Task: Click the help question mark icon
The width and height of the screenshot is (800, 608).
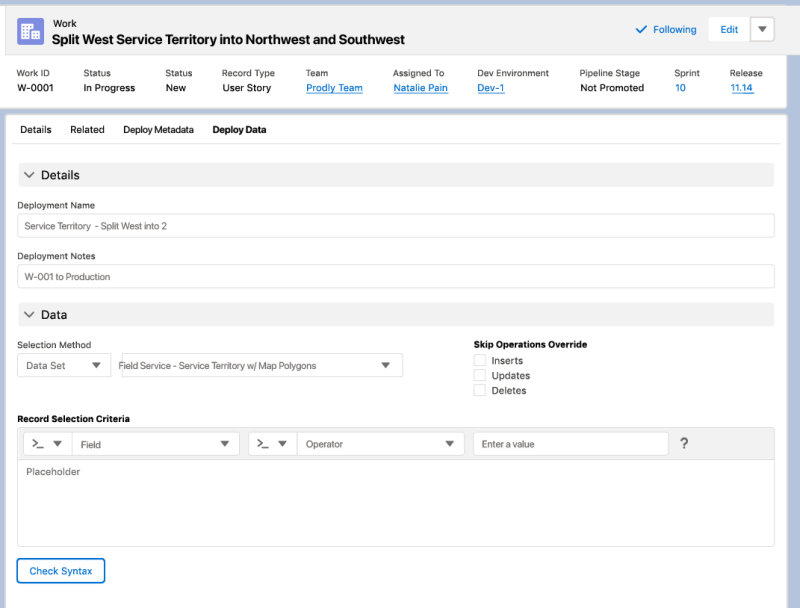Action: click(x=684, y=443)
